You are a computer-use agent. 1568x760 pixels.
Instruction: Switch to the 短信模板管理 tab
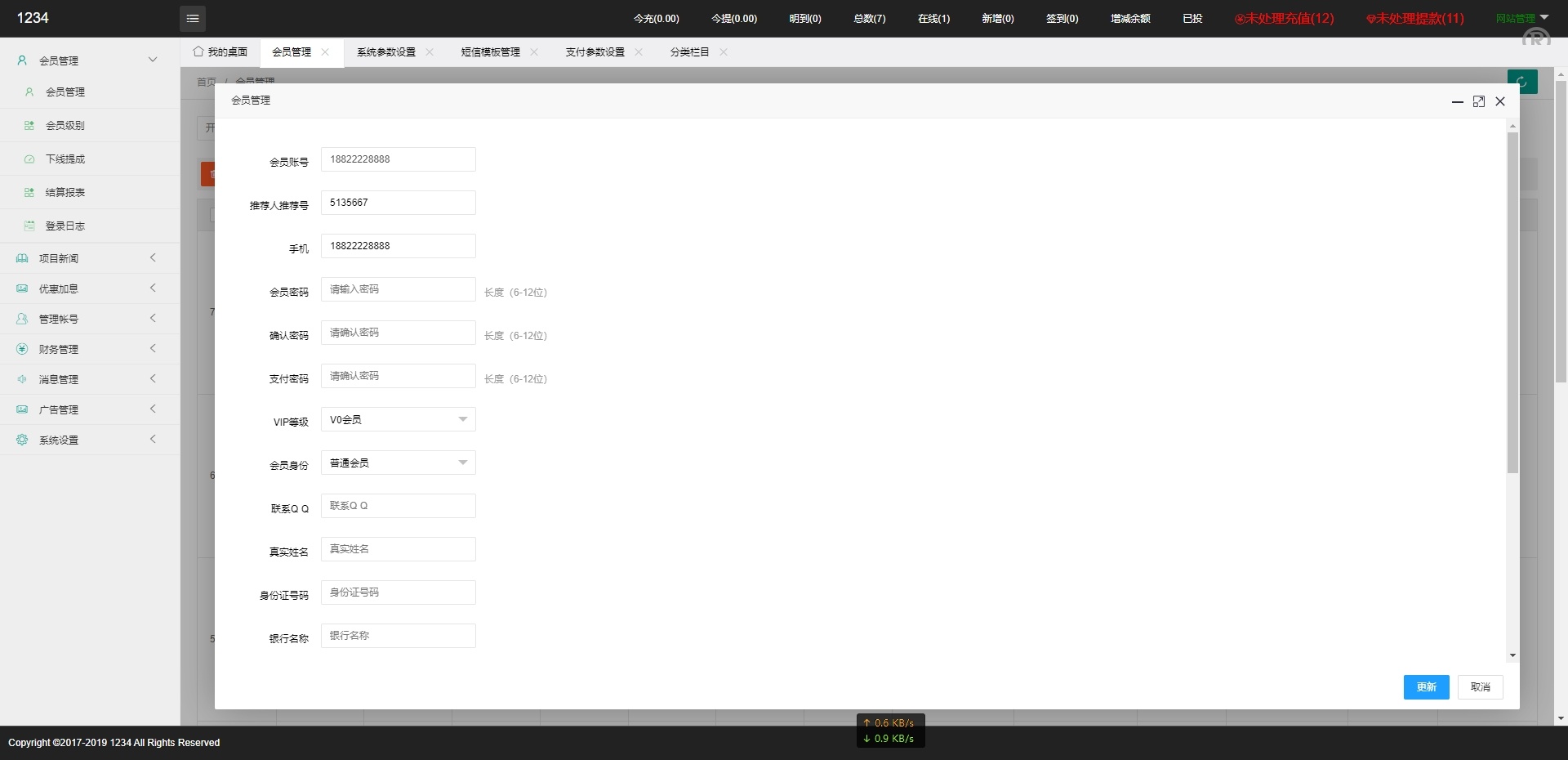coord(490,52)
